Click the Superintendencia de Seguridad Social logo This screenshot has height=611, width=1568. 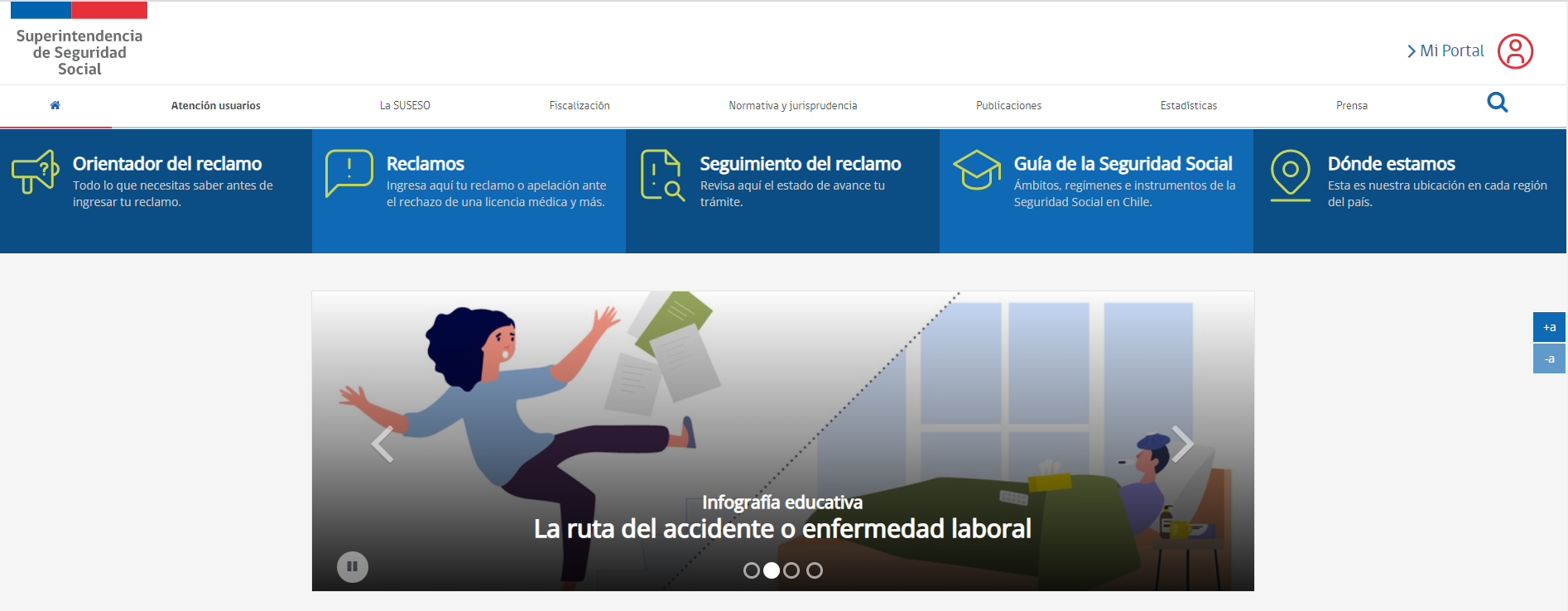coord(79,41)
